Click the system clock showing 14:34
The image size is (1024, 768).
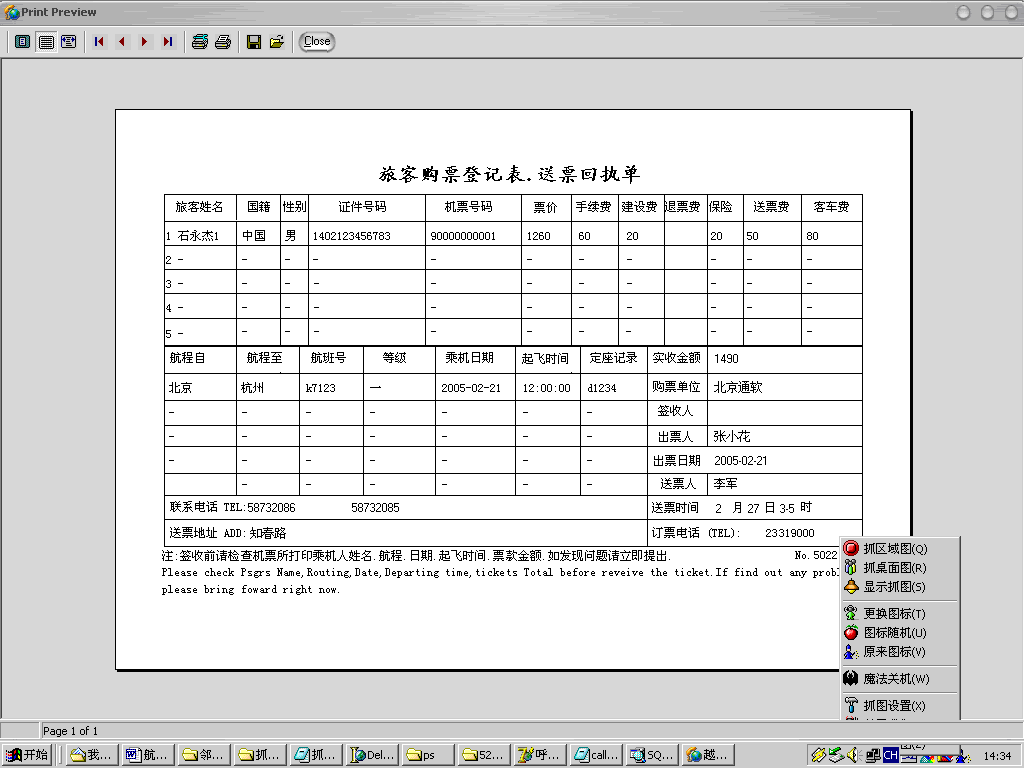coord(997,756)
